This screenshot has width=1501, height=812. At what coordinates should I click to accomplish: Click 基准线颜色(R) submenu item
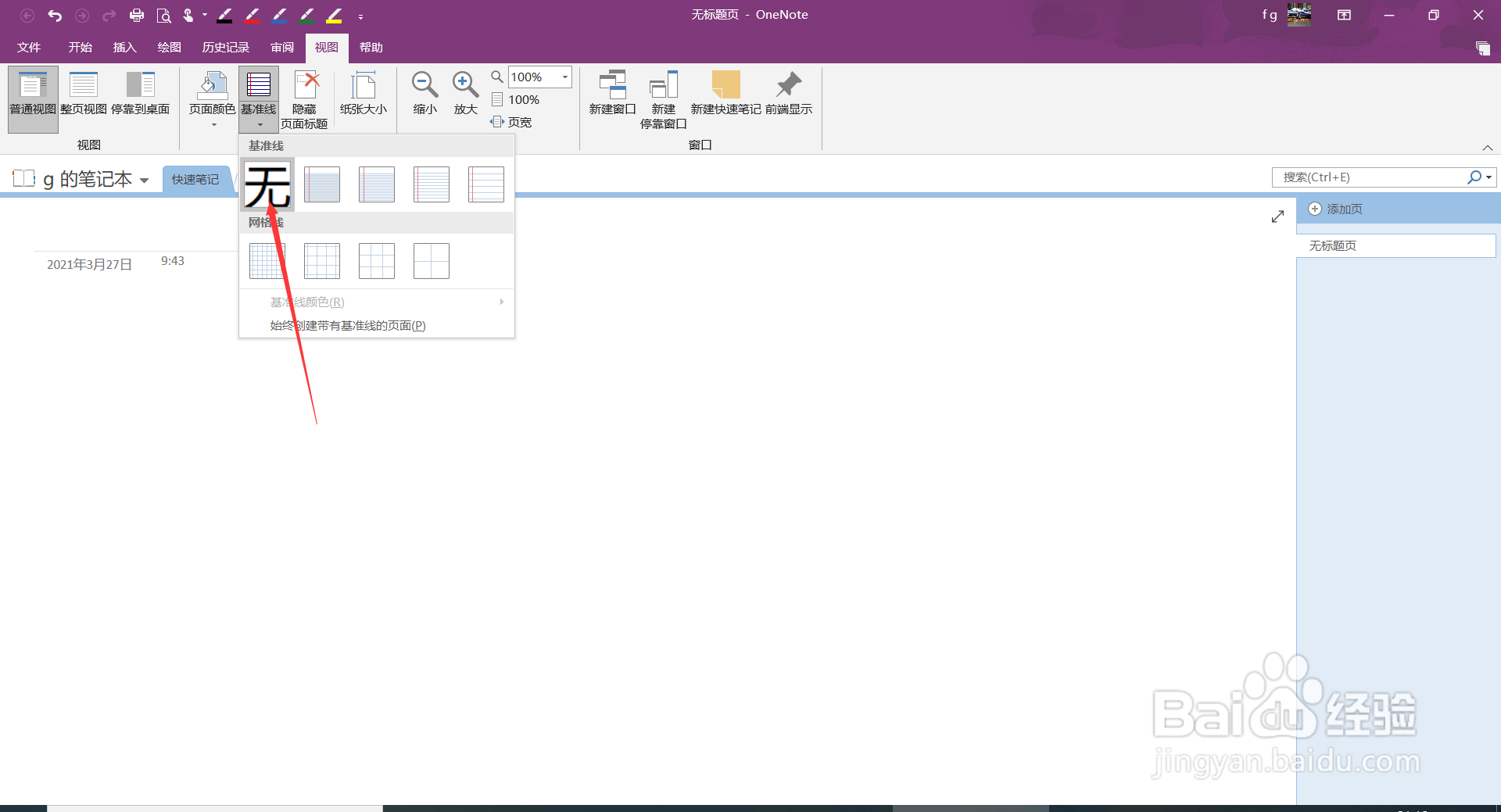[377, 302]
